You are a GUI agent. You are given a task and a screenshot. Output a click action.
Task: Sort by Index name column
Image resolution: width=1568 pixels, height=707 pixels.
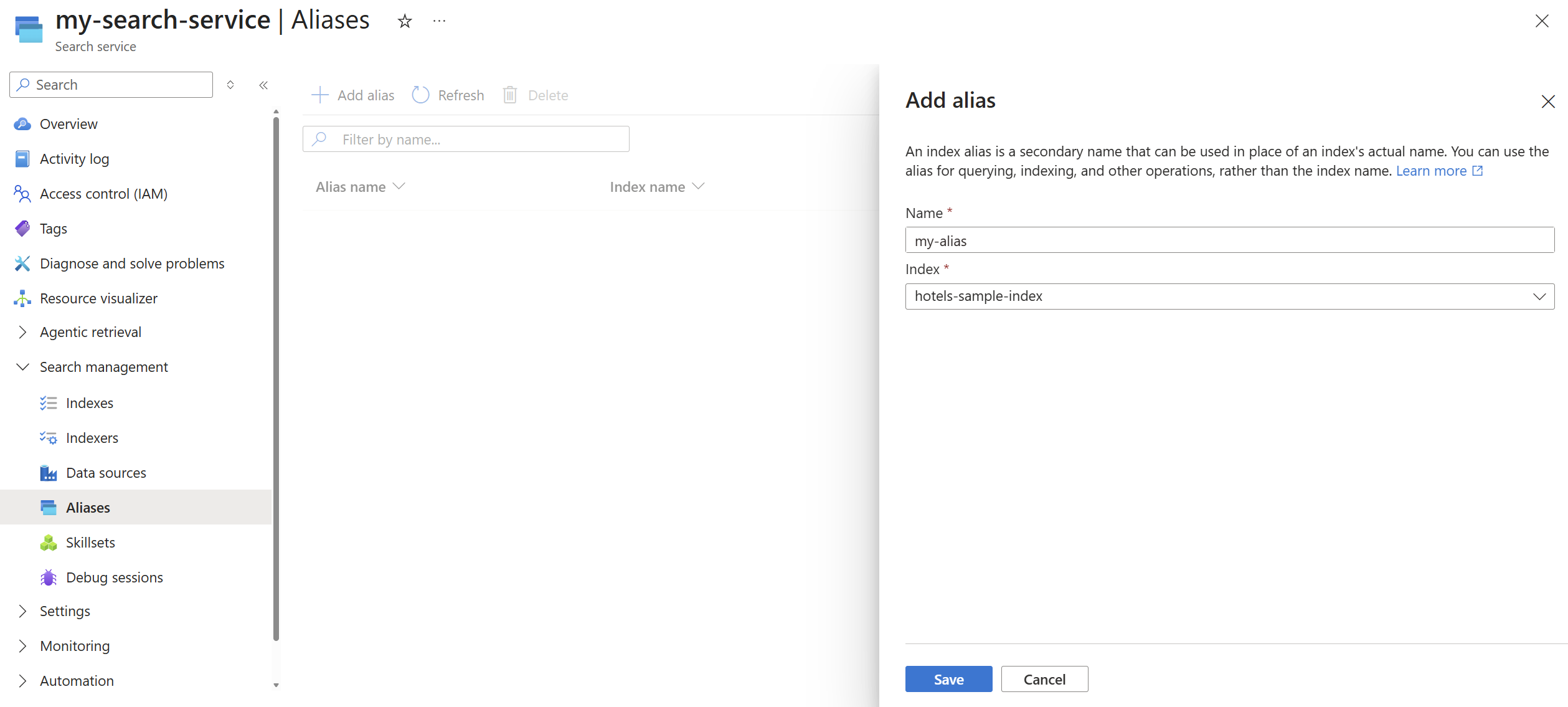pyautogui.click(x=657, y=187)
